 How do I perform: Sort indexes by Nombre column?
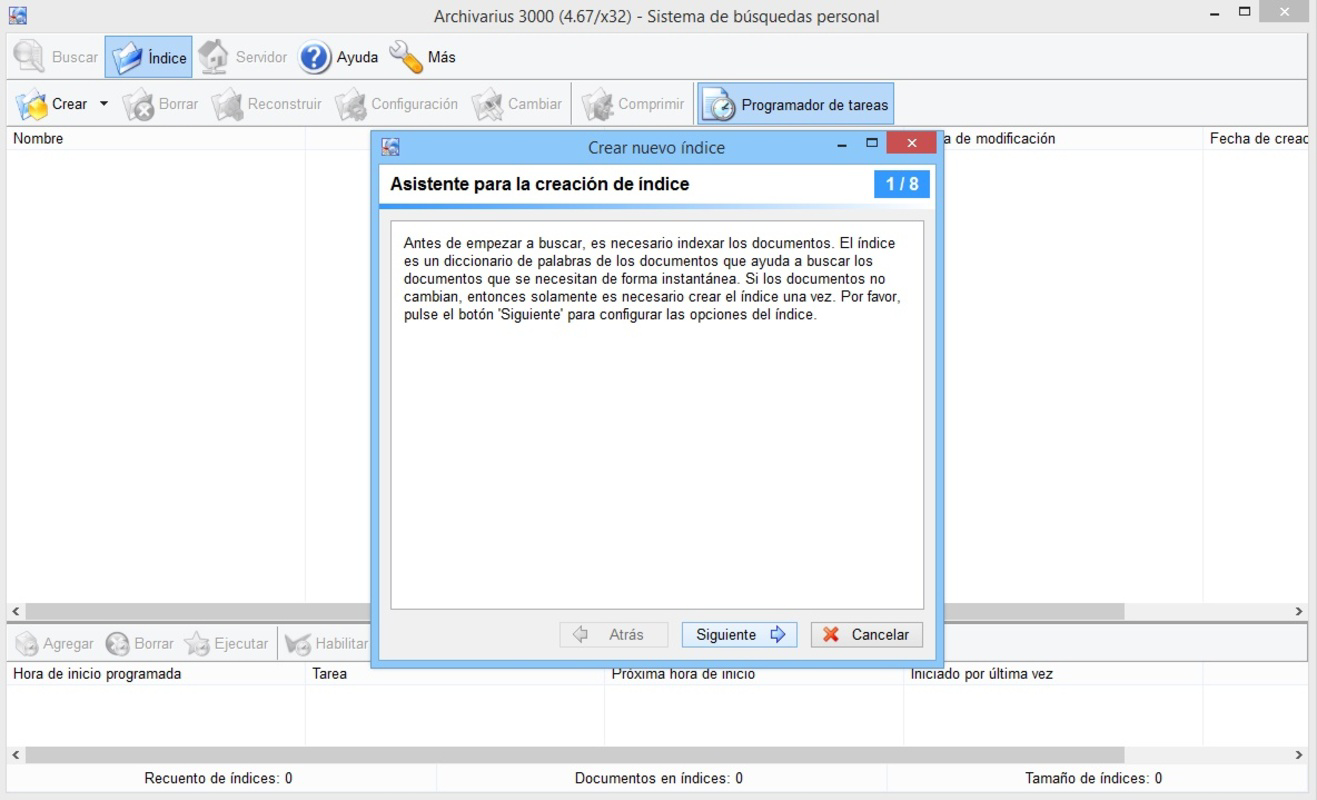156,139
